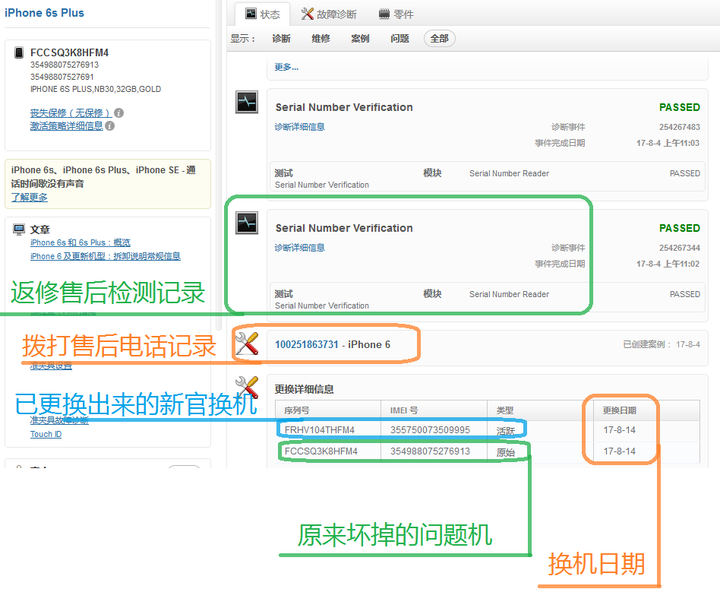Click the sidebar vertical scrollbar
720x608 pixels.
219,165
